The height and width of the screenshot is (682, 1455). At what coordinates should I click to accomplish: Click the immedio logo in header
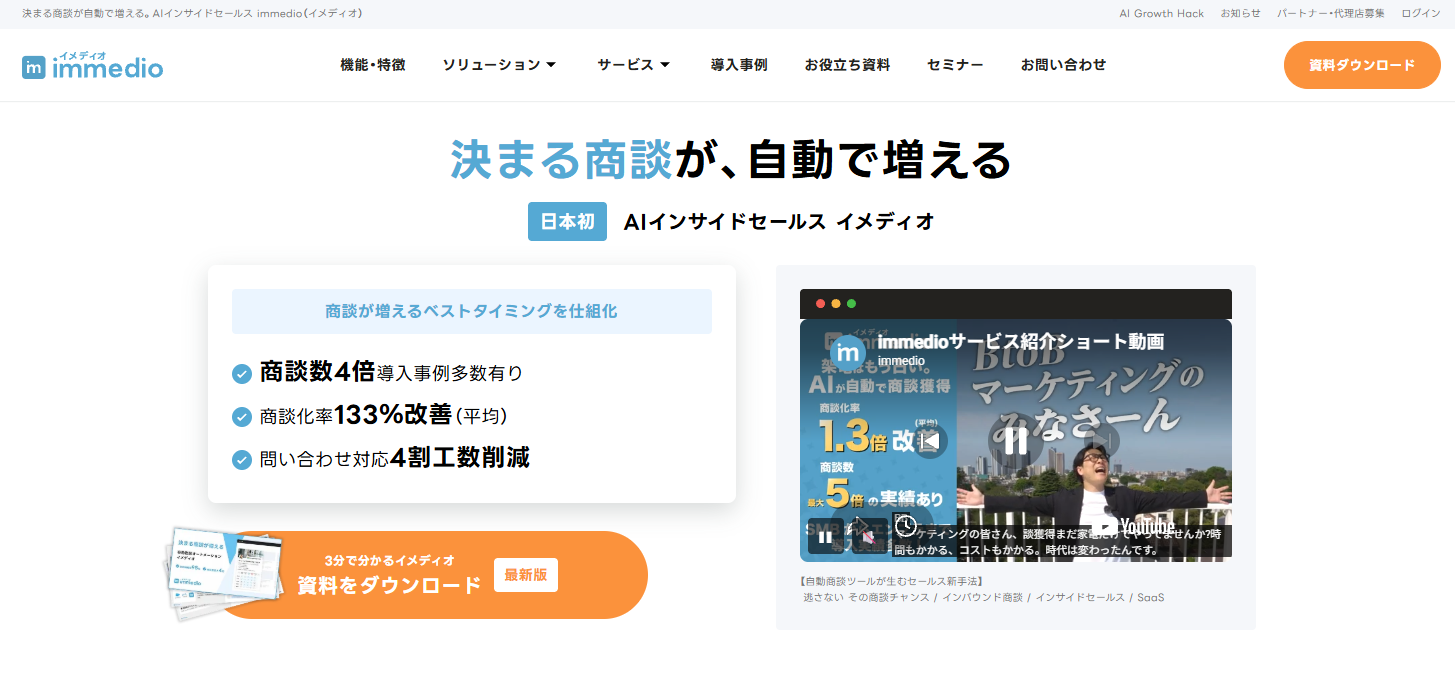point(92,65)
